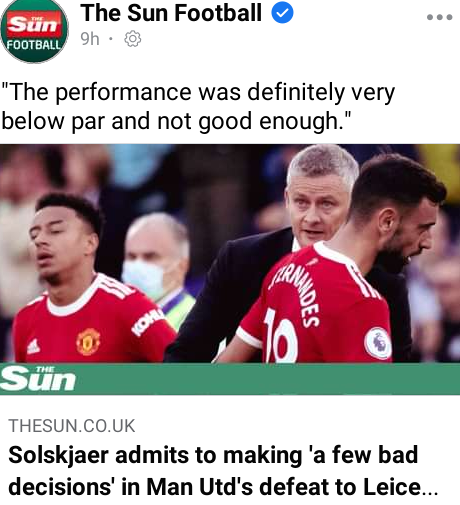The width and height of the screenshot is (460, 505).
Task: Click the THESUN.CO.UK source label
Action: tap(72, 426)
